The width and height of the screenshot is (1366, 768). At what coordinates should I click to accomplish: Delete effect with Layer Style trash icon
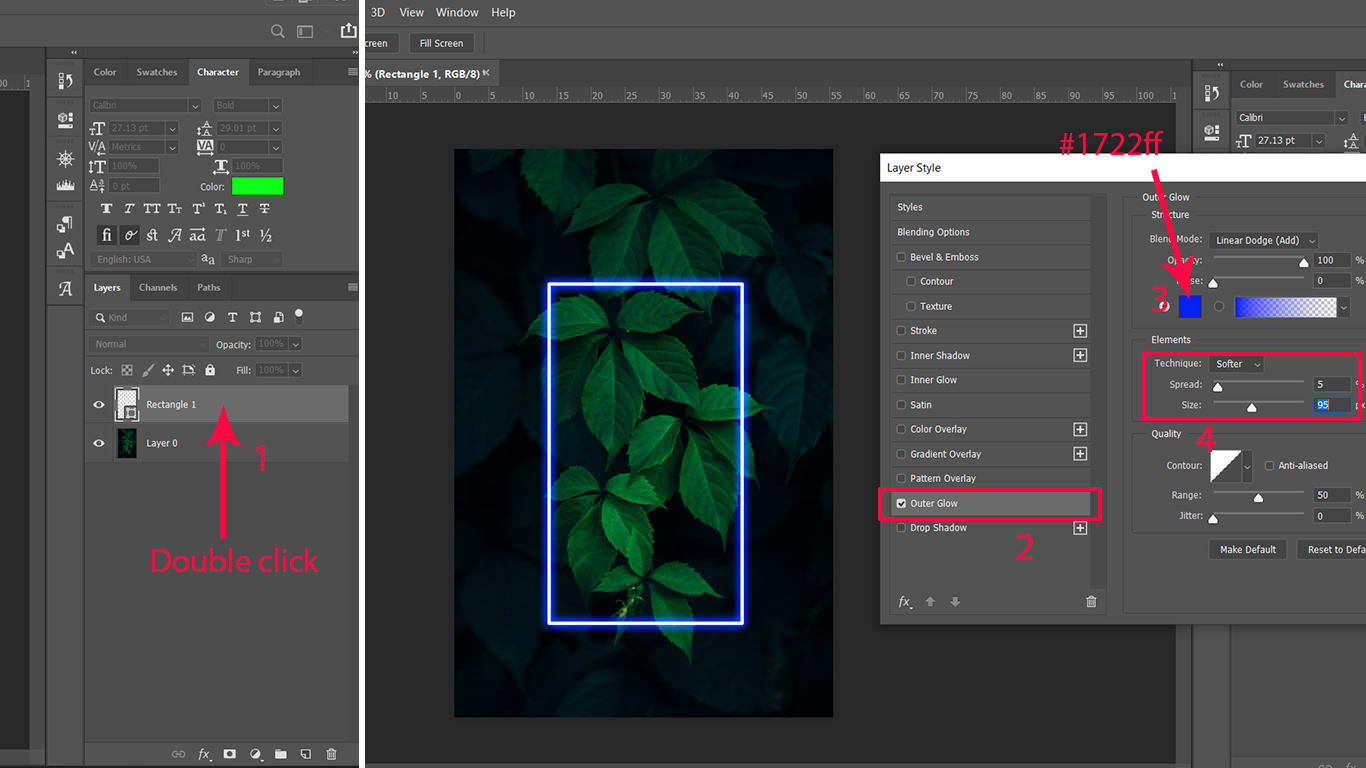pyautogui.click(x=1091, y=602)
